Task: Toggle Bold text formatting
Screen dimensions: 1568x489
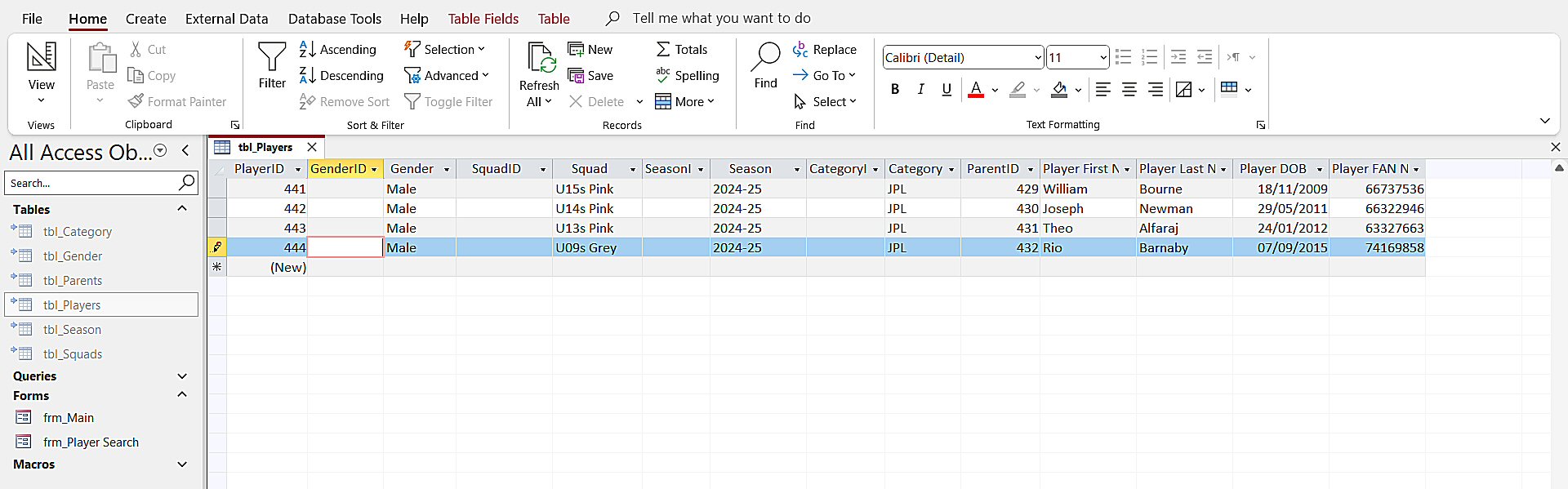Action: click(x=895, y=90)
